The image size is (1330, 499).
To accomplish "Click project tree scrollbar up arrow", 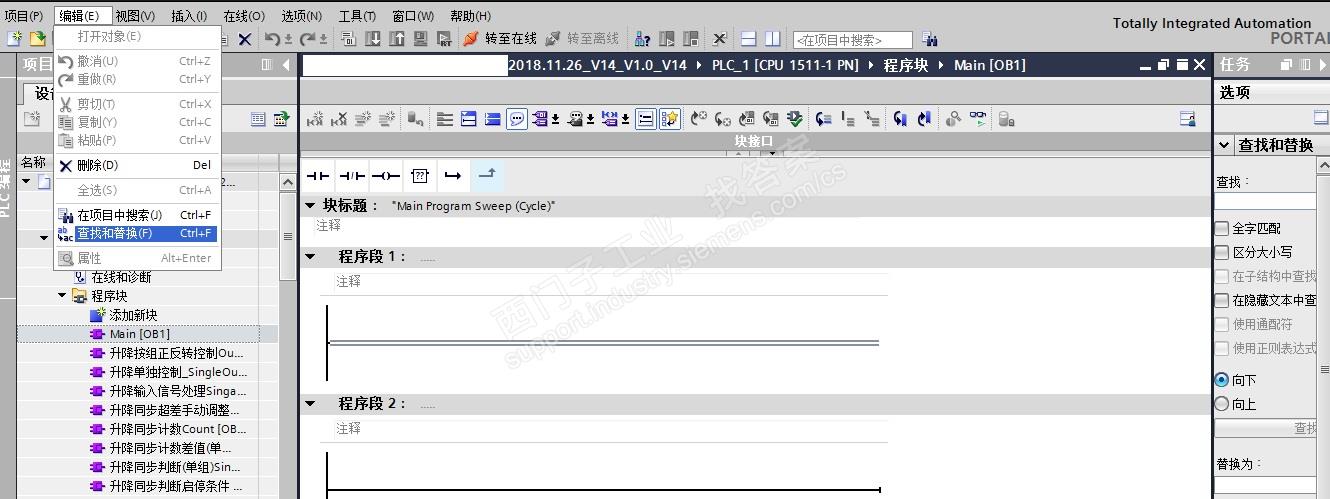I will tap(288, 182).
